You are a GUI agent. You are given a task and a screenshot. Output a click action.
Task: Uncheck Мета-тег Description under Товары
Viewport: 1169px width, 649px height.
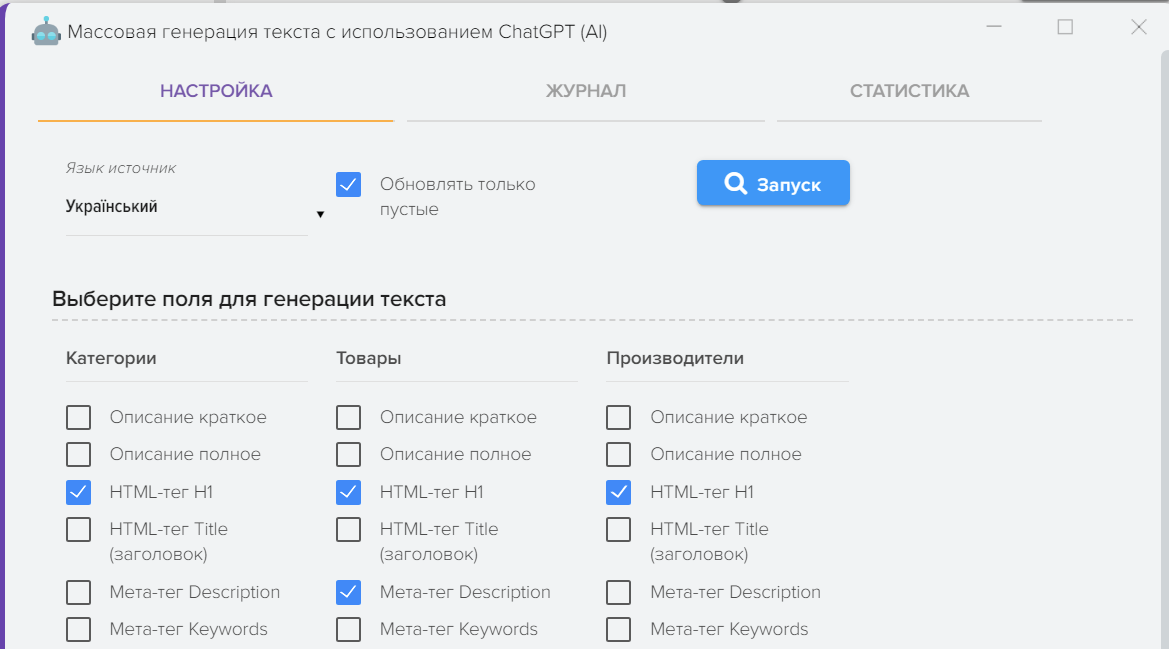(x=348, y=592)
